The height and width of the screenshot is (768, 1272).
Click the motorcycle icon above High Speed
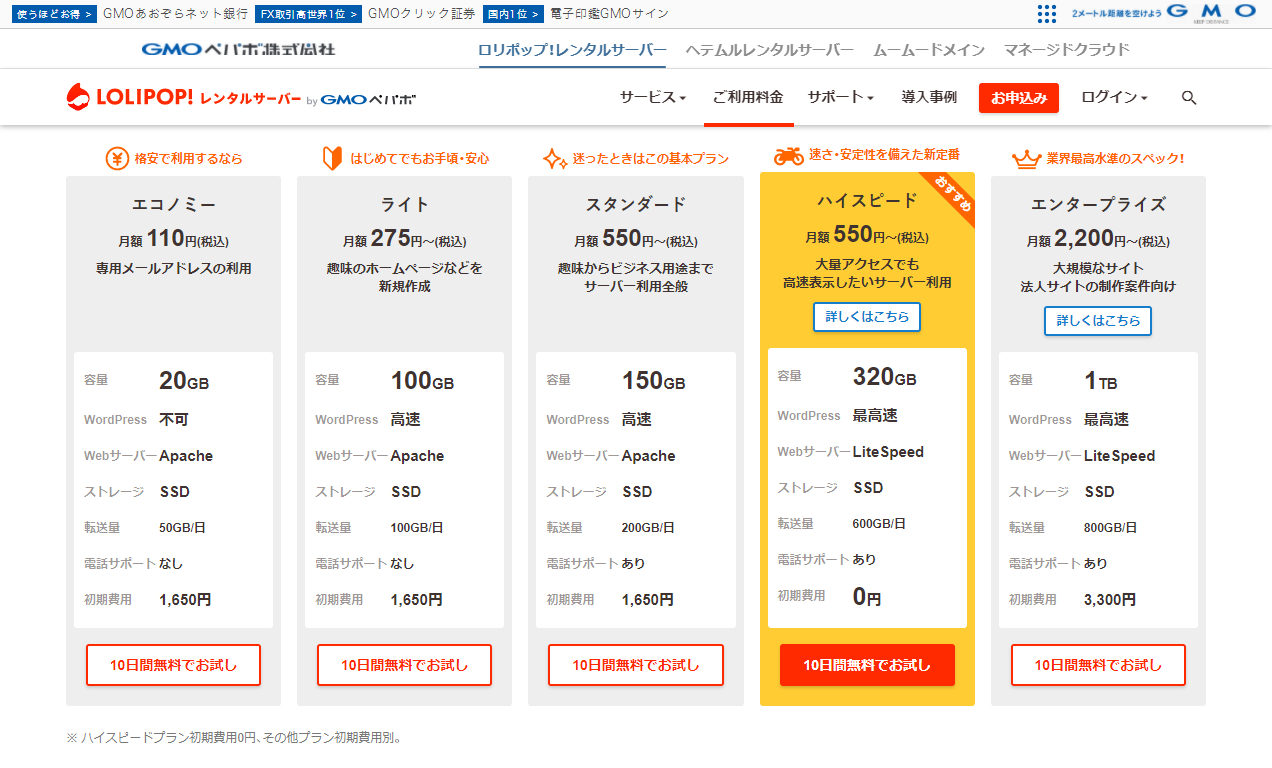coord(789,155)
